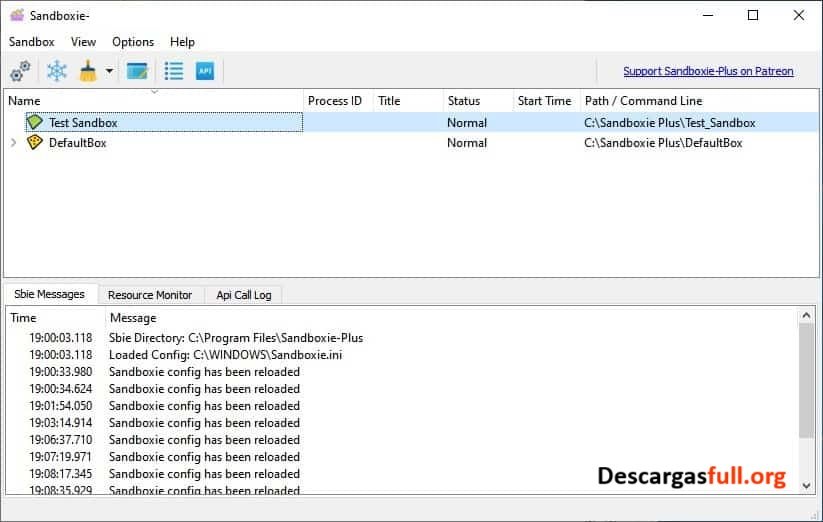The height and width of the screenshot is (522, 823).
Task: Maximize the Sandboxie window
Action: pyautogui.click(x=753, y=15)
